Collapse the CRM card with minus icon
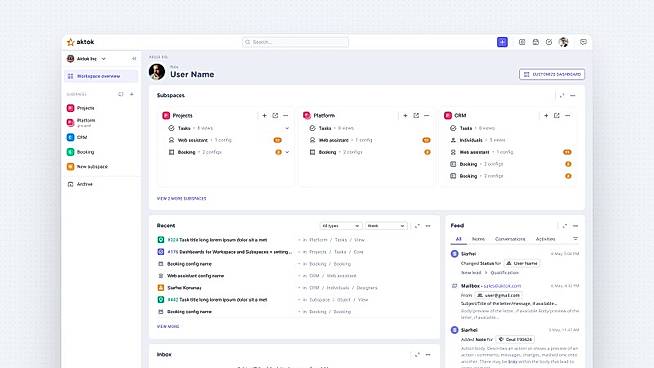The image size is (654, 368). coord(568,116)
